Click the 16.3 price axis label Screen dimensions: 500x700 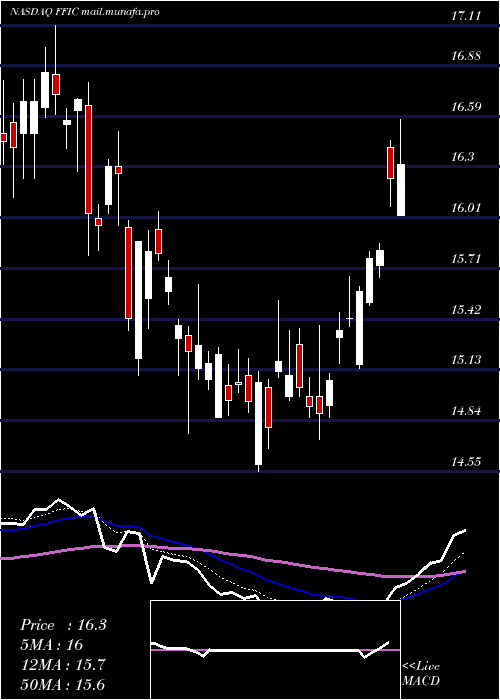462,157
